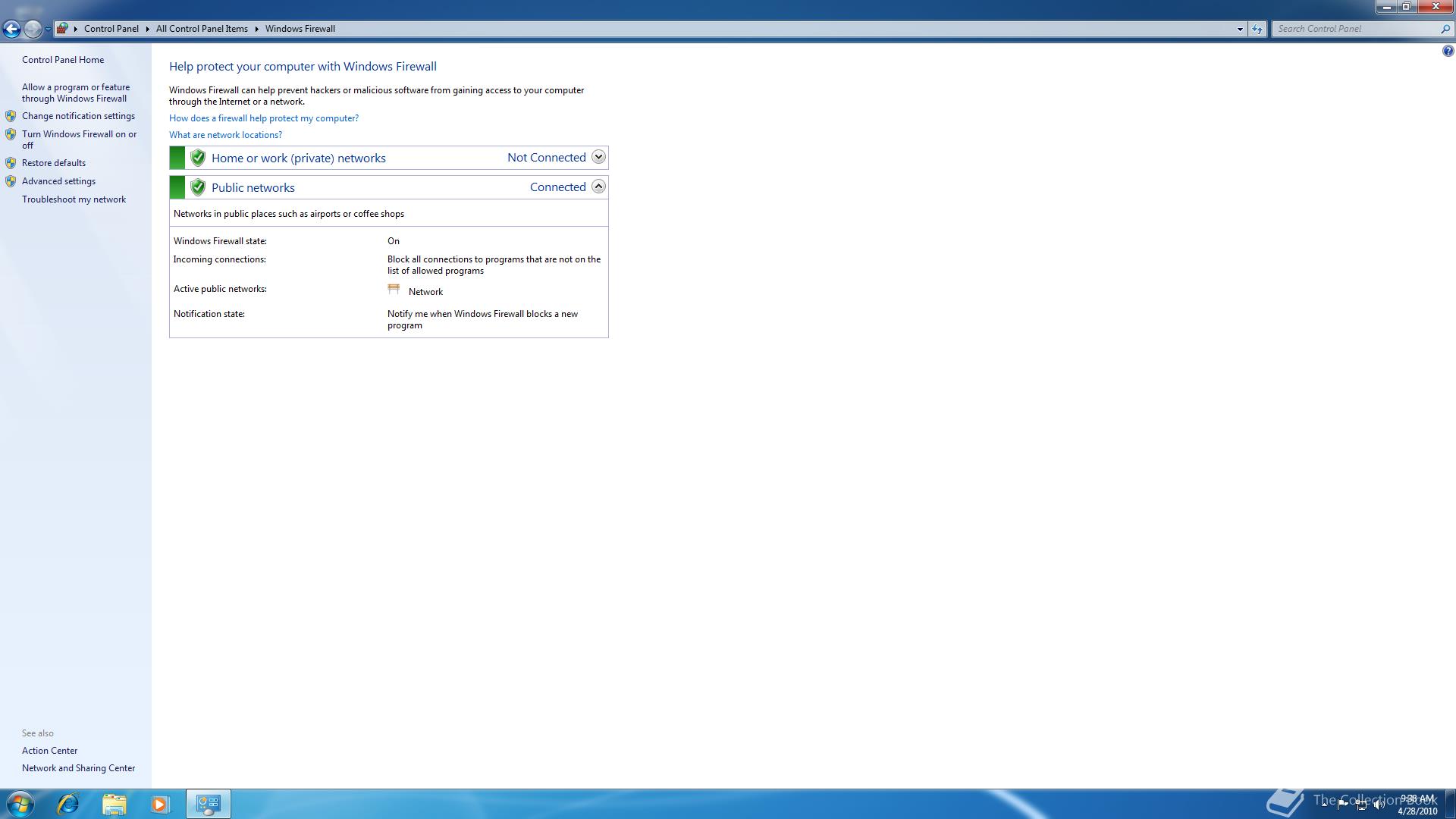Click the Forward navigation arrow button

point(33,29)
